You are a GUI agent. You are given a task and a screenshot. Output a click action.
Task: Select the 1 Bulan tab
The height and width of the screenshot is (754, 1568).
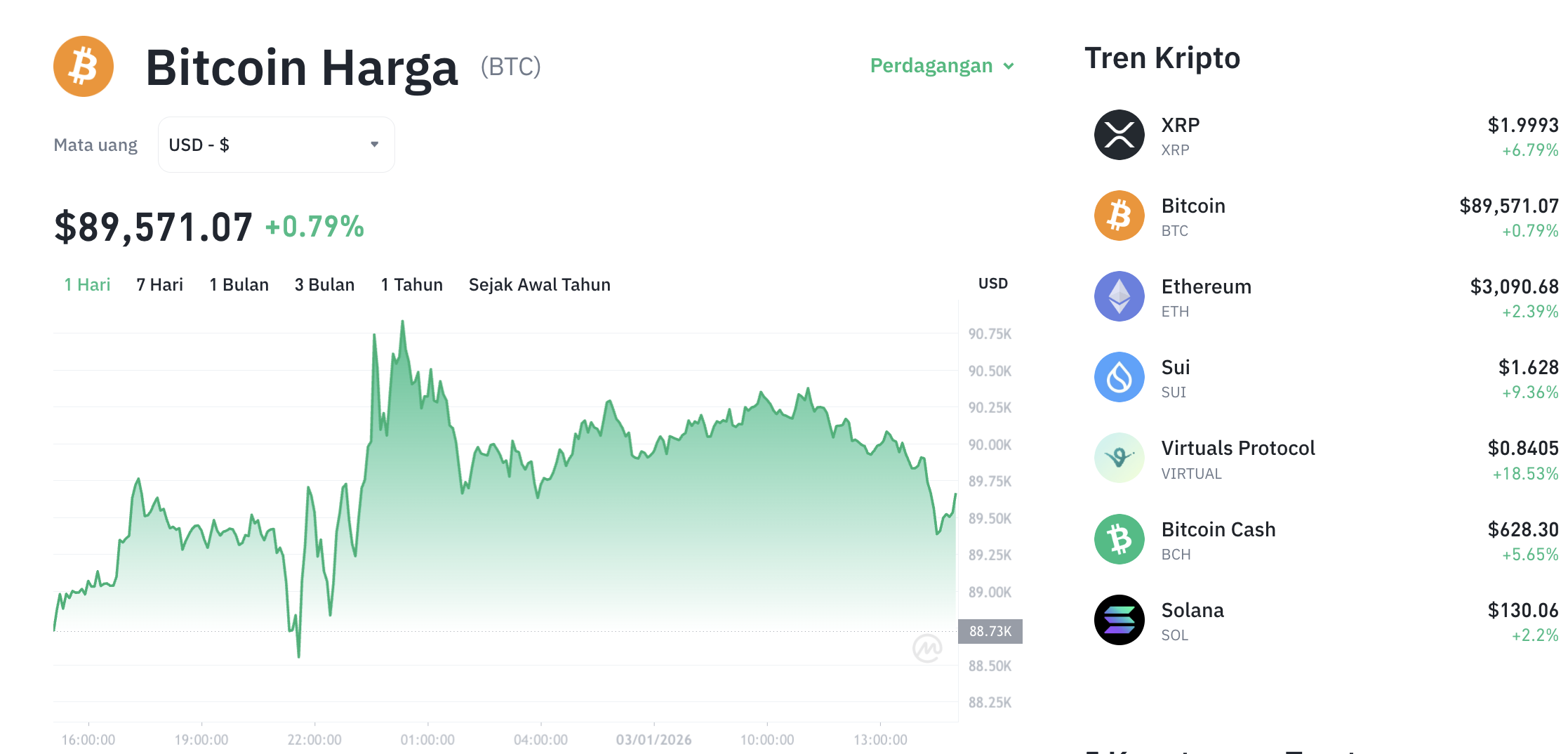[x=239, y=284]
